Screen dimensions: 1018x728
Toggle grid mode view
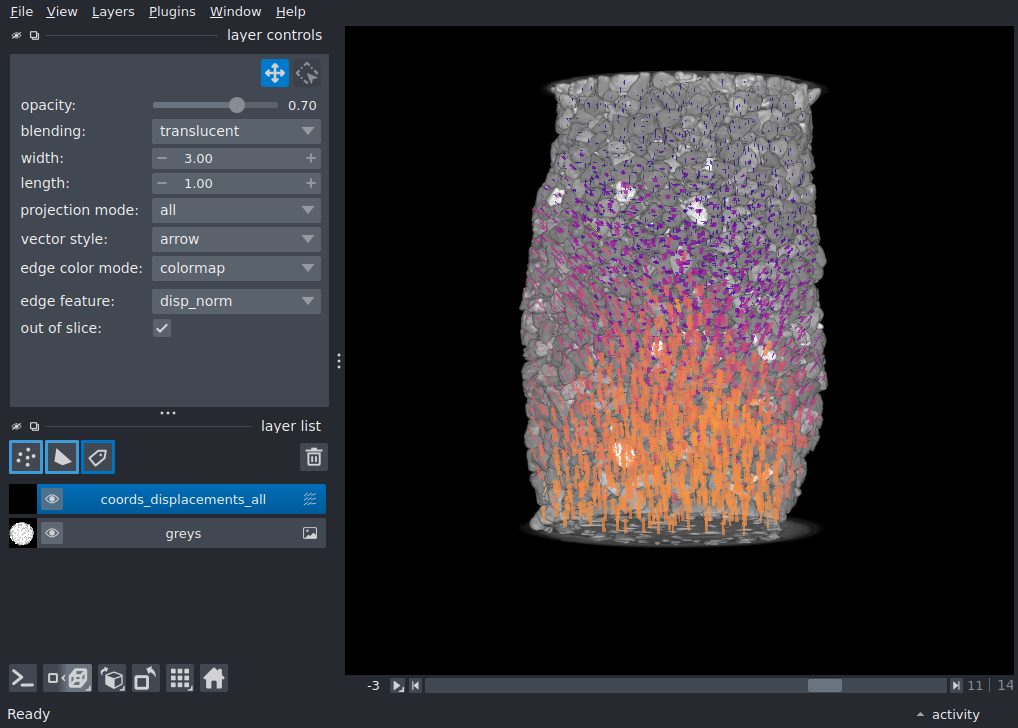coord(180,679)
